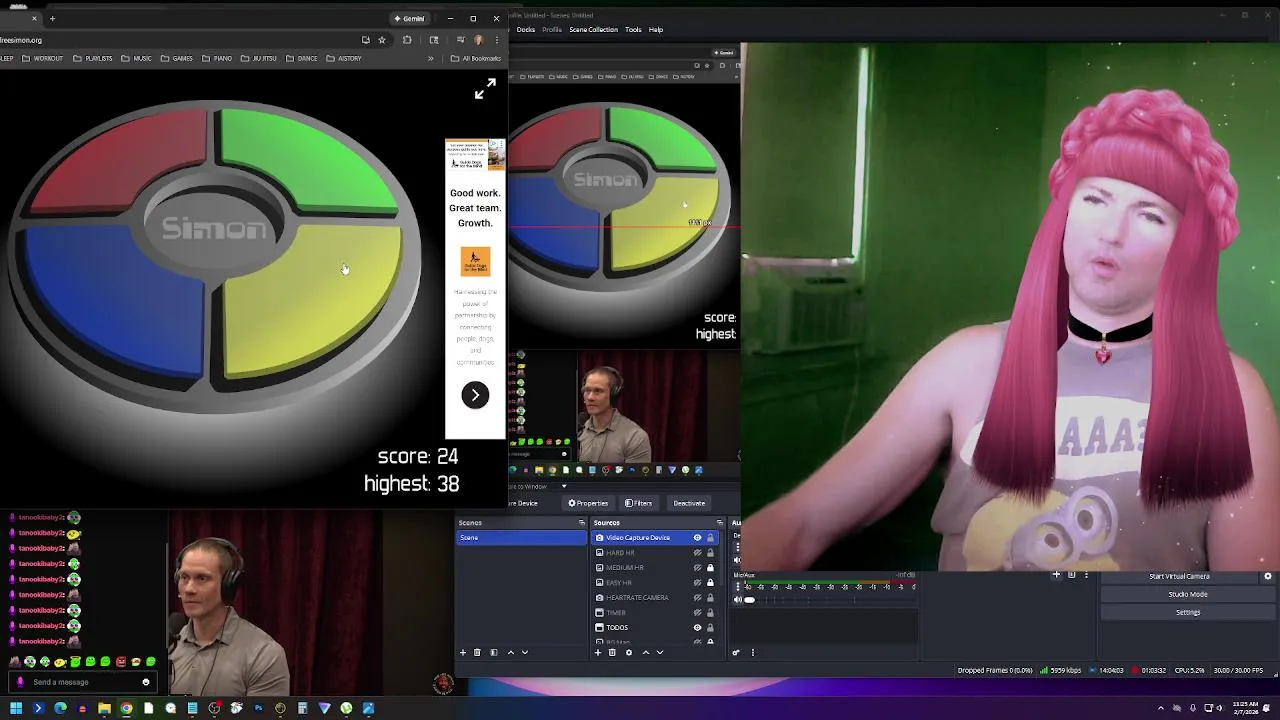The image size is (1280, 720).
Task: Open OBS Settings button
Action: 1188,612
